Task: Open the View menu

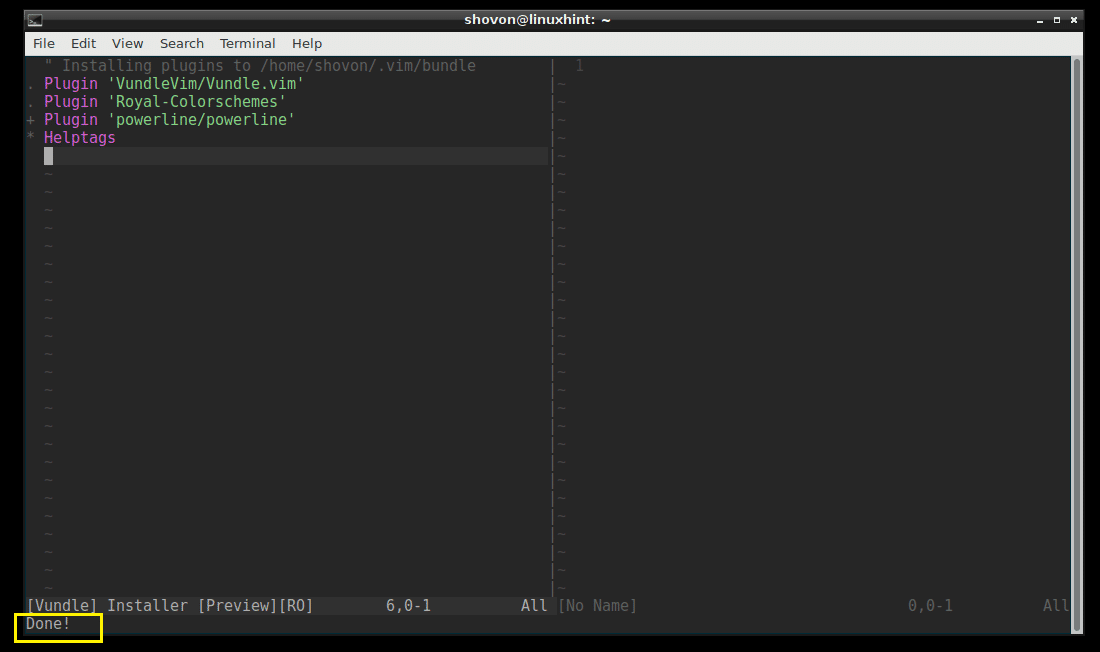Action: point(127,44)
